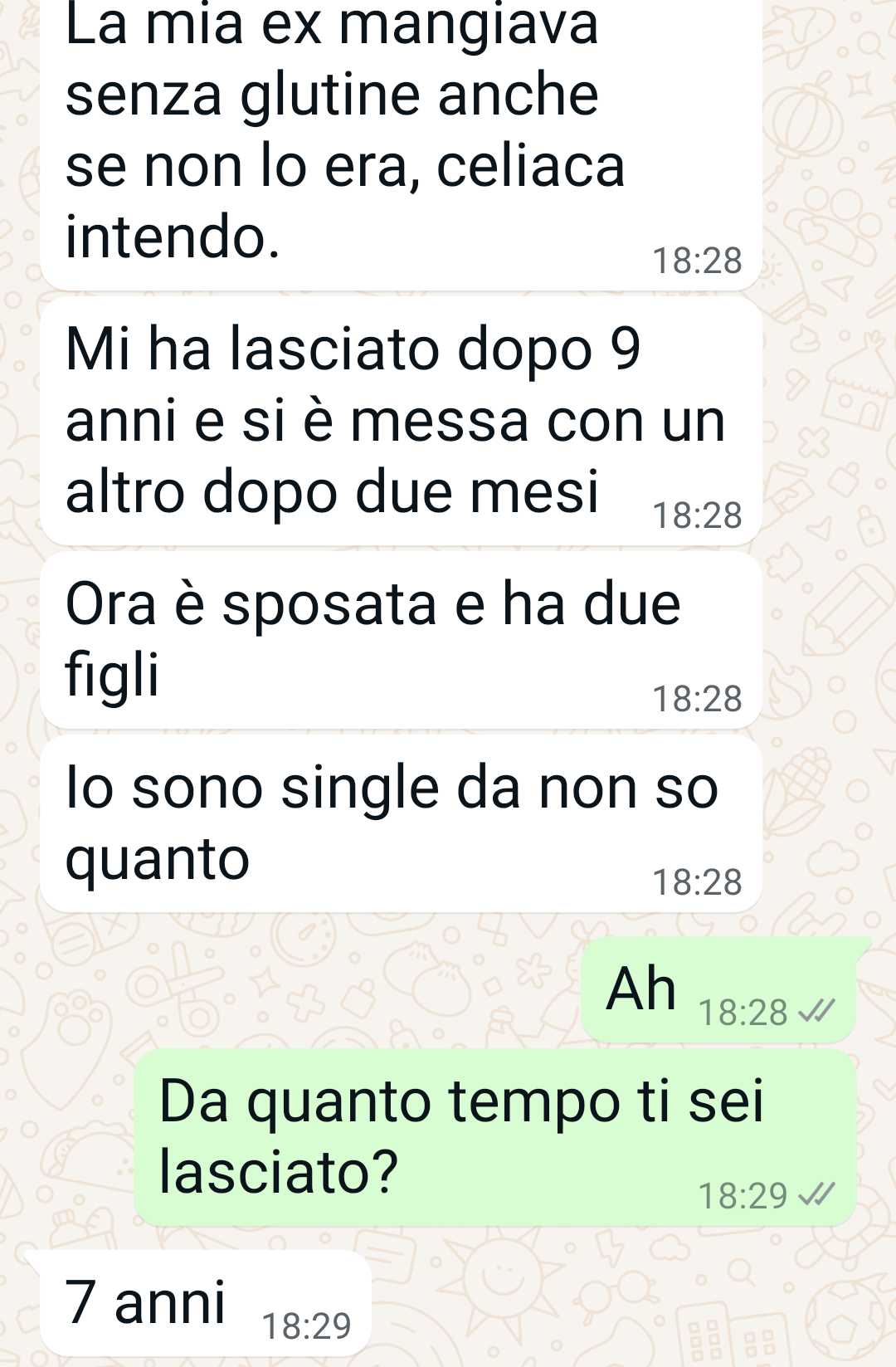Click the word 'celiaca' in the first message
The height and width of the screenshot is (1367, 896).
click(x=530, y=166)
